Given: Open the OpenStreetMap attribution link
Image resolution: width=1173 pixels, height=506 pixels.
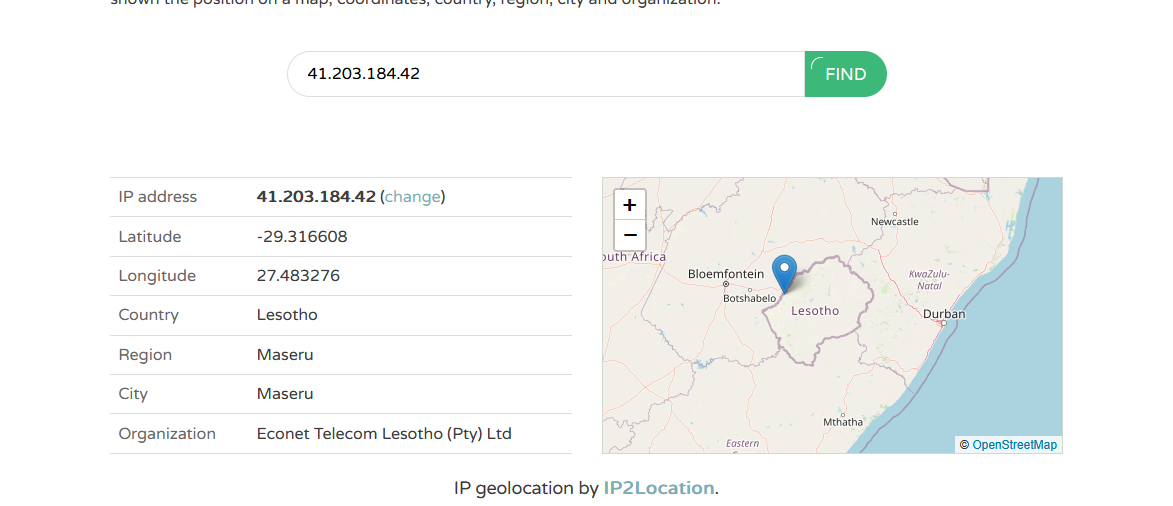Looking at the screenshot, I should click(x=1014, y=445).
